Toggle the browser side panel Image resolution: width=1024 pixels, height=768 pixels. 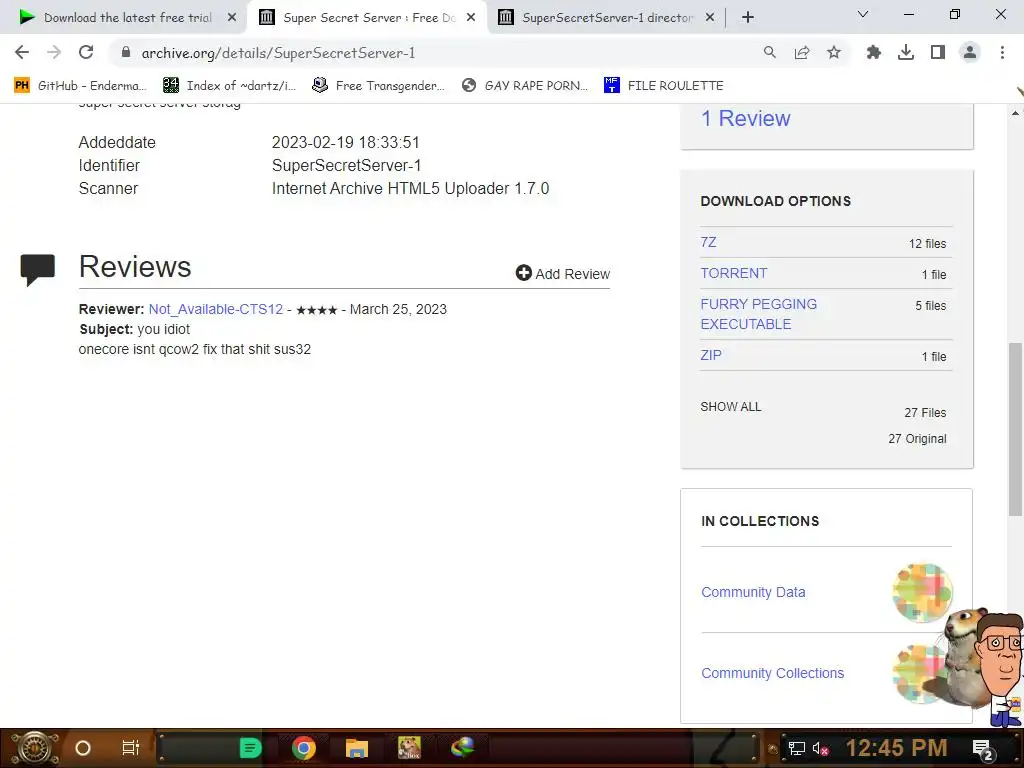click(x=938, y=52)
